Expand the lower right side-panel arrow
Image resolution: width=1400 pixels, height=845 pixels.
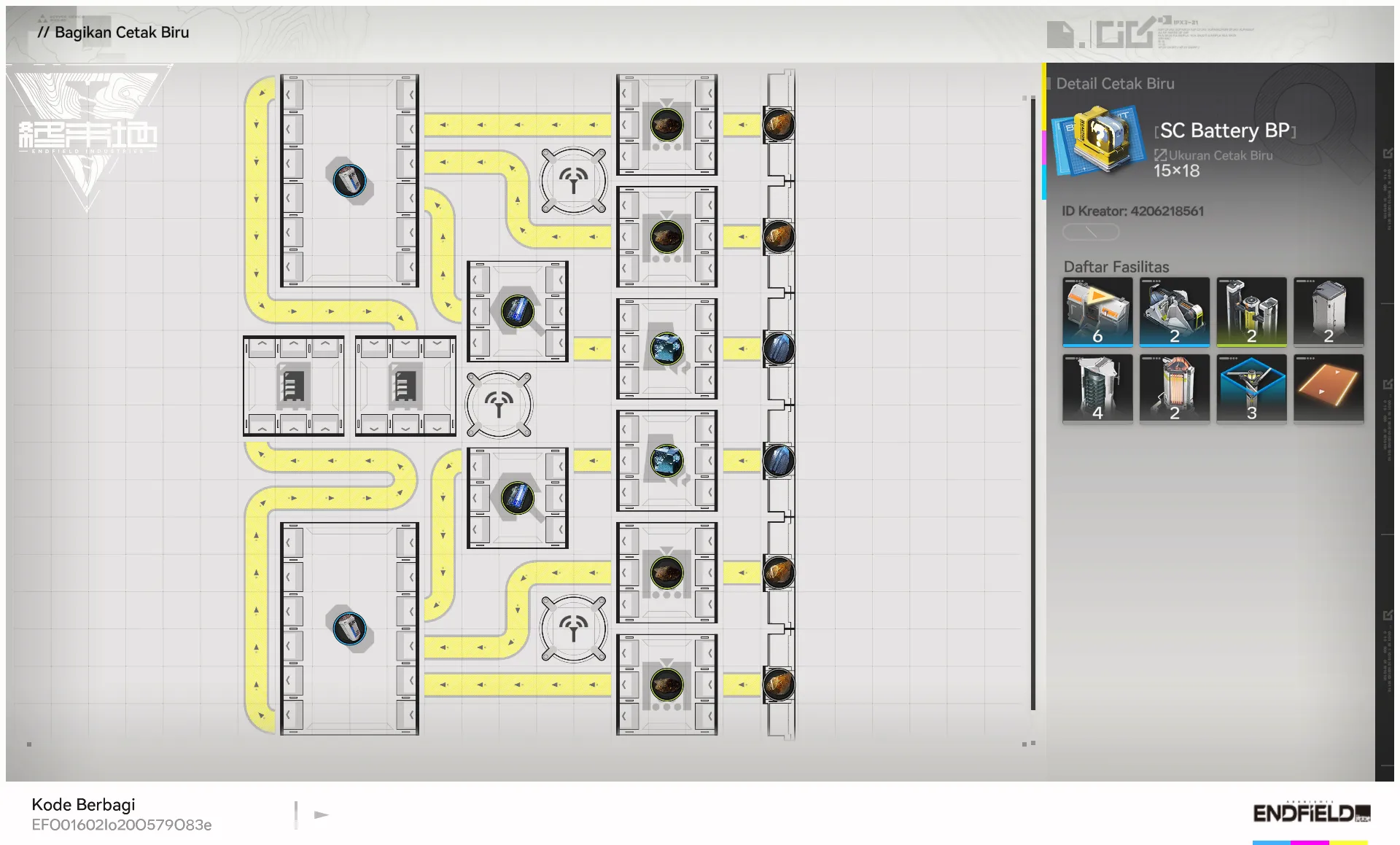[1387, 616]
